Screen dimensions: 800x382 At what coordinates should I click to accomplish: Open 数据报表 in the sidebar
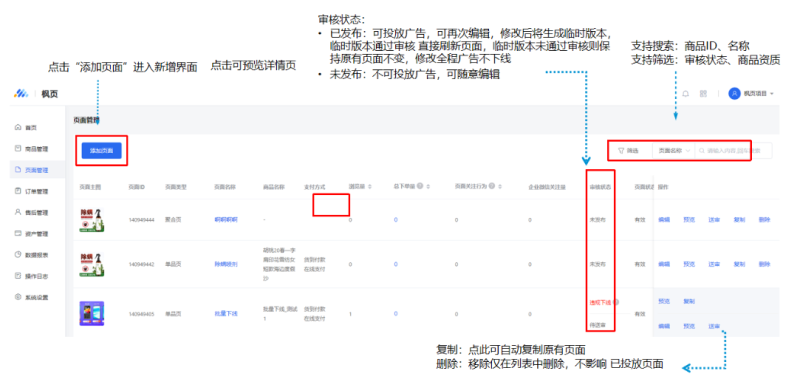(x=37, y=254)
